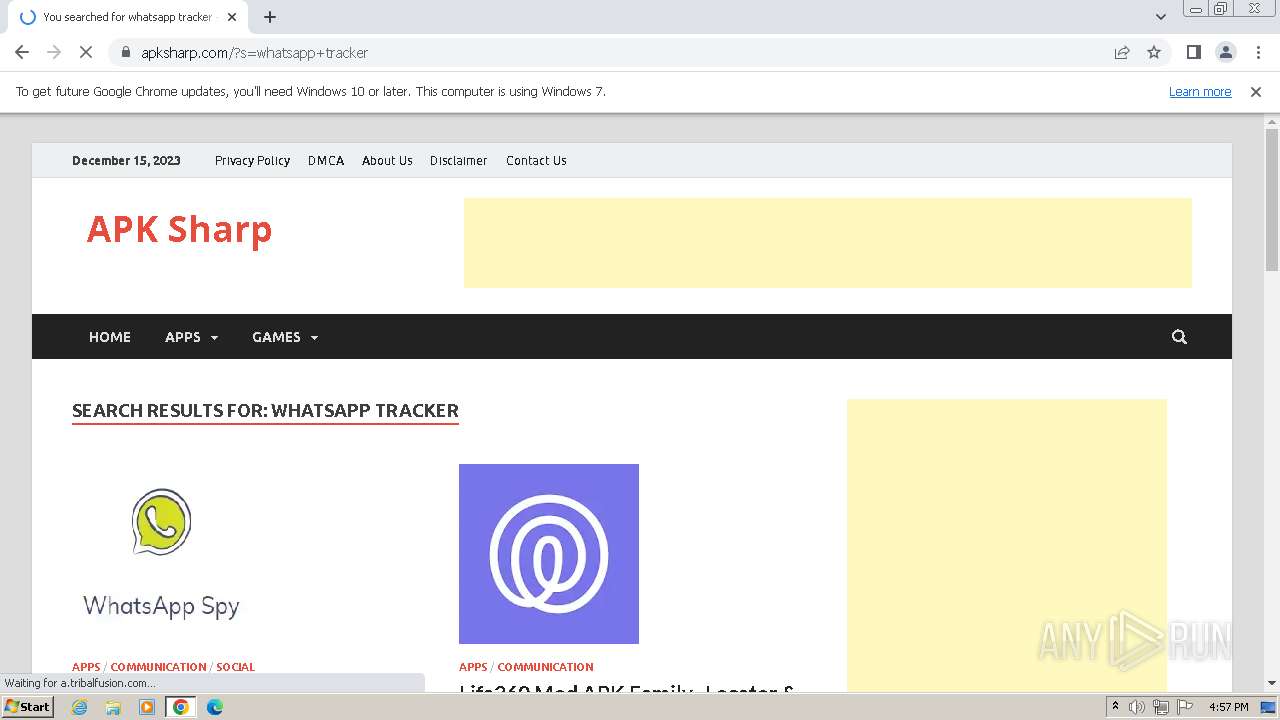The height and width of the screenshot is (720, 1280).
Task: Select SOCIAL category under WhatsApp Spy
Action: pyautogui.click(x=235, y=667)
